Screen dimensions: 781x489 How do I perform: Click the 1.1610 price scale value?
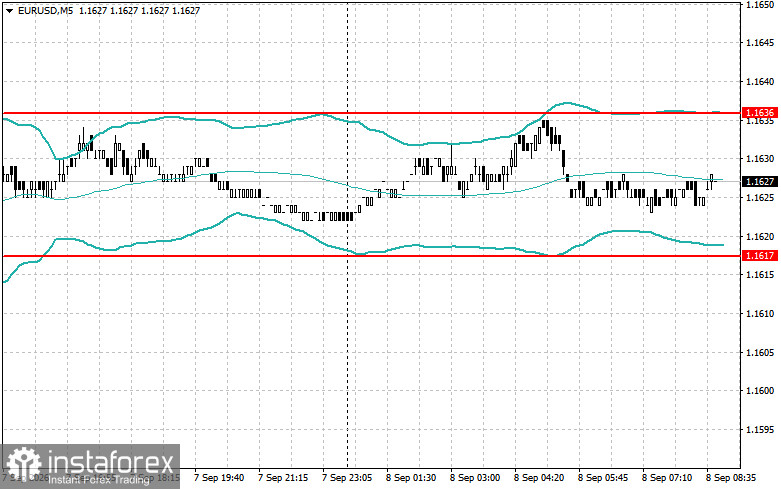(760, 314)
